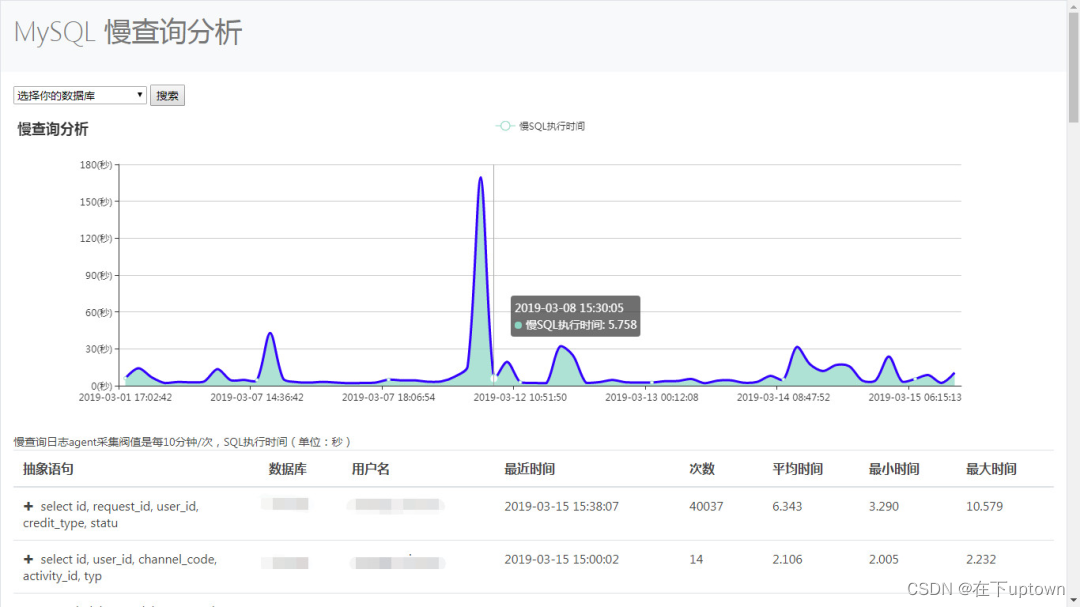The height and width of the screenshot is (607, 1080).
Task: Toggle the 慢SQL执行时间 legend series
Action: 541,126
